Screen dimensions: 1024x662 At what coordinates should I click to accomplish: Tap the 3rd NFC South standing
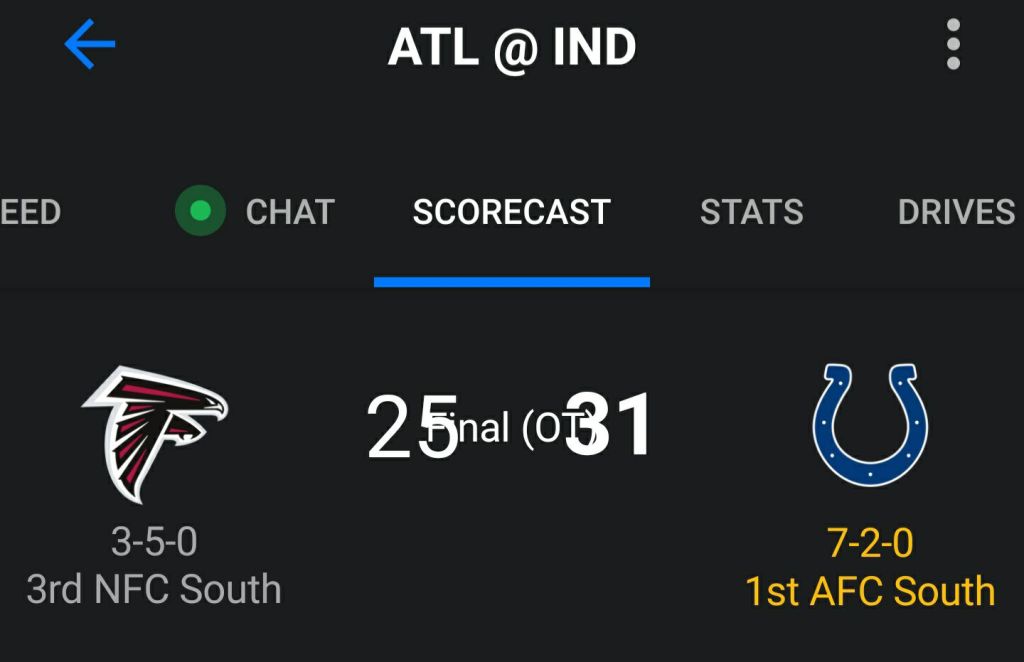154,589
